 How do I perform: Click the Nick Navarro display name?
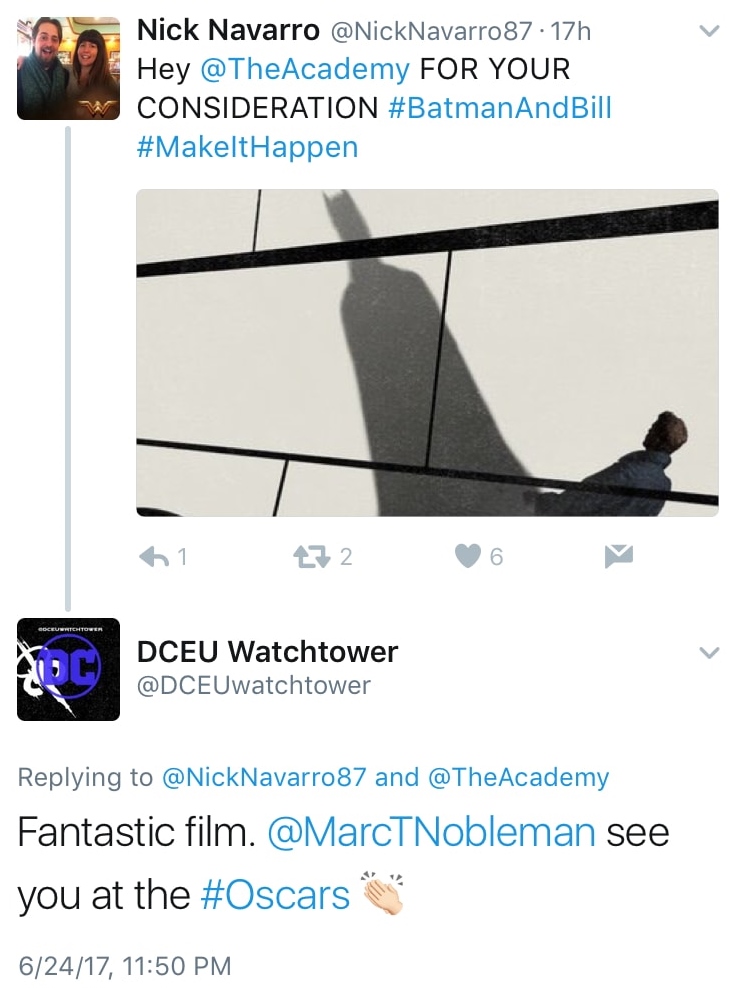[228, 30]
